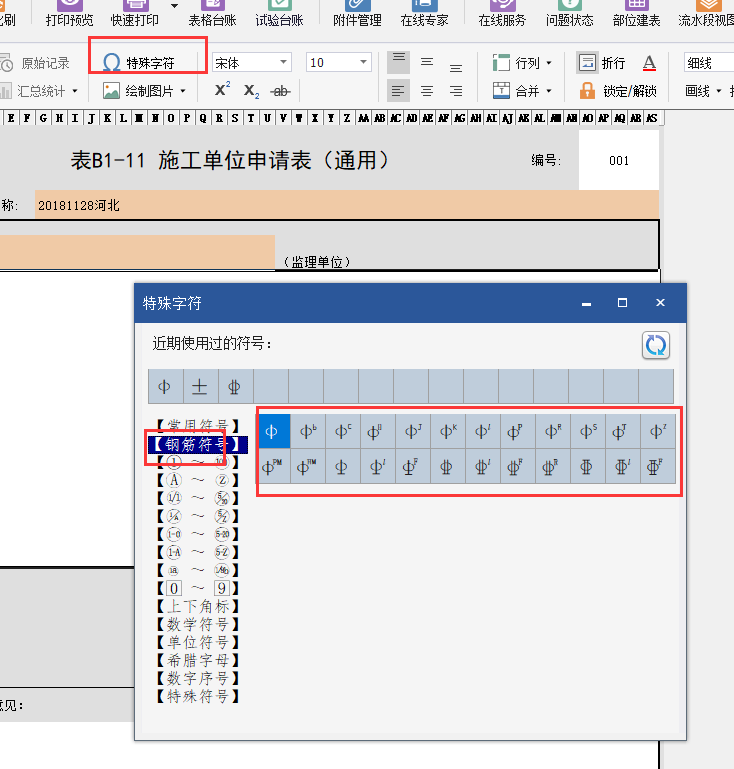The height and width of the screenshot is (769, 734).
Task: Open 试验台账 test ledger
Action: 279,14
